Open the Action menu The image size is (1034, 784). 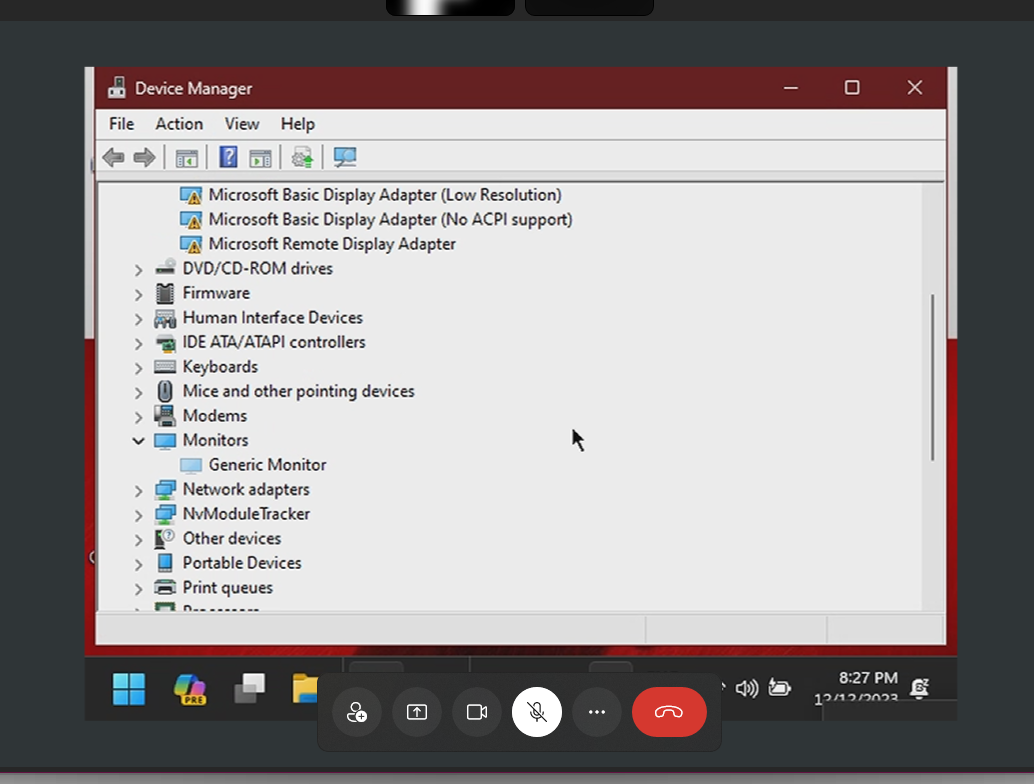179,124
